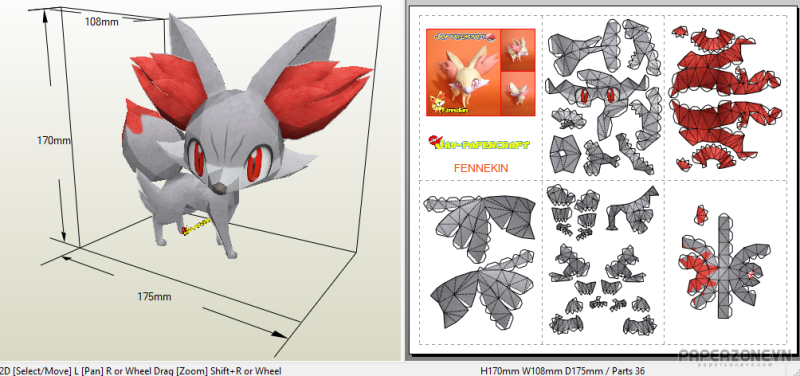Click the orange FENNEKIN title text
The width and height of the screenshot is (800, 376).
coord(481,168)
